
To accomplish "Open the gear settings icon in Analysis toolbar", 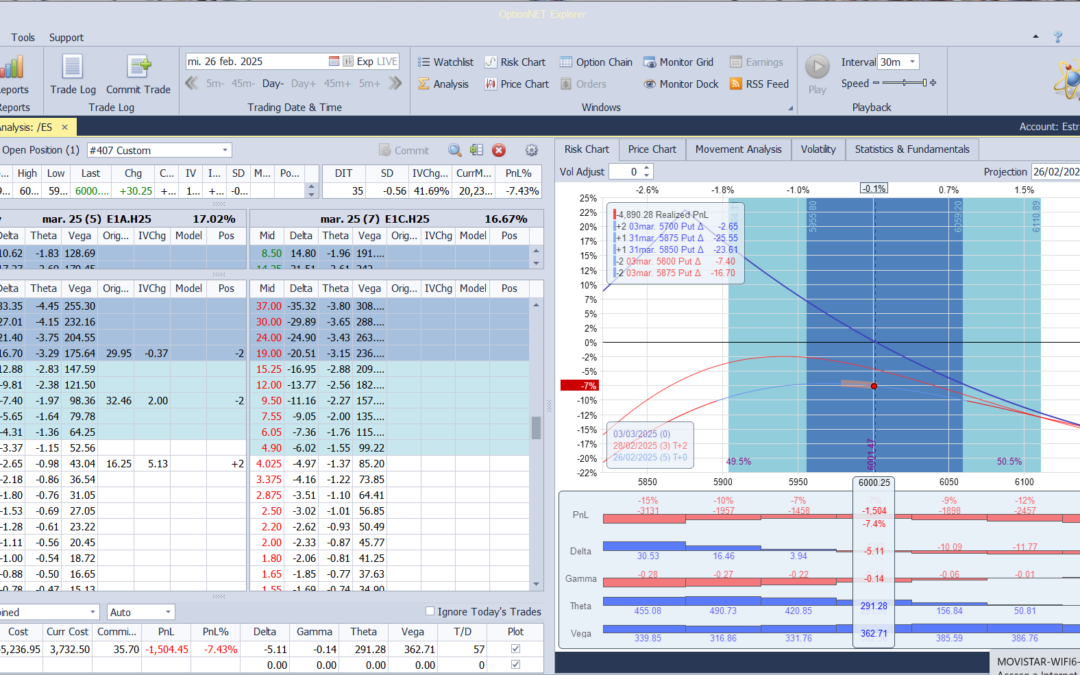I will 531,150.
